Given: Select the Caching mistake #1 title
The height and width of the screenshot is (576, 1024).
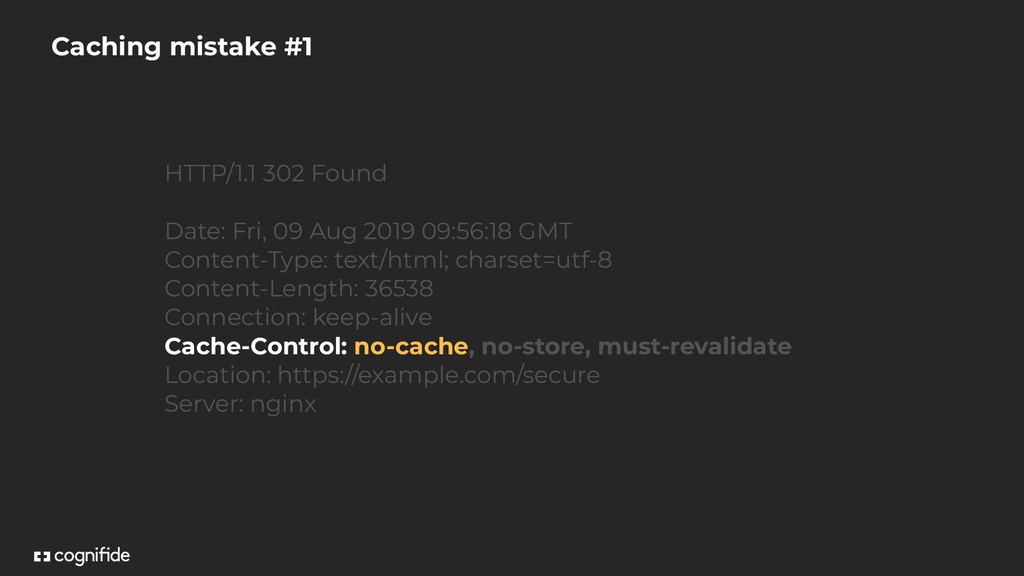Looking at the screenshot, I should pos(182,46).
